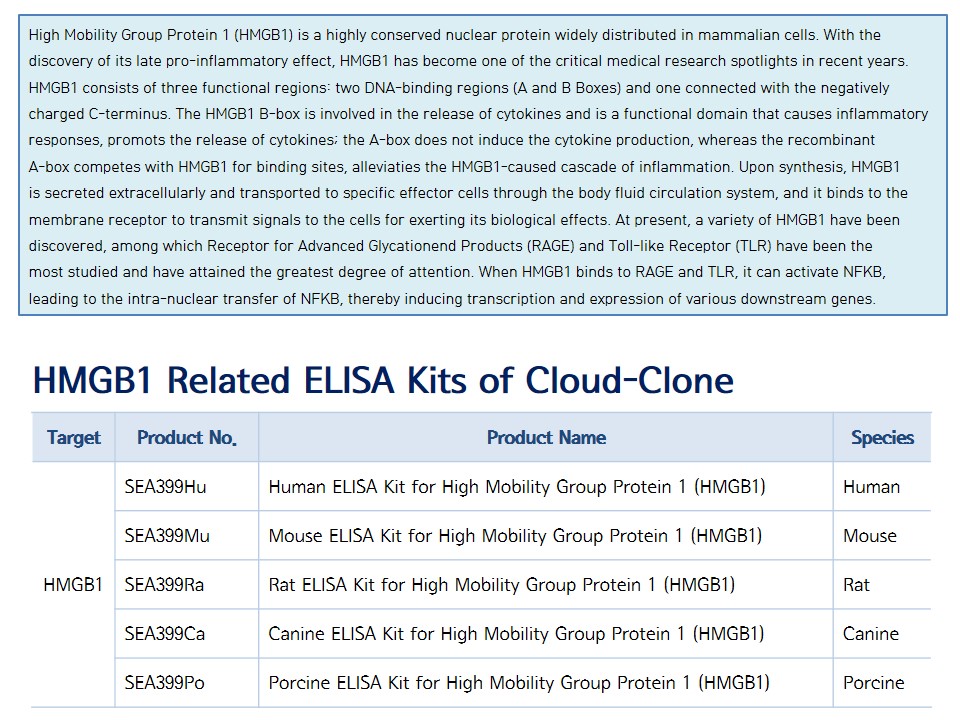This screenshot has height=720, width=960.
Task: Open the Mouse ELISA Kit product name
Action: [515, 536]
